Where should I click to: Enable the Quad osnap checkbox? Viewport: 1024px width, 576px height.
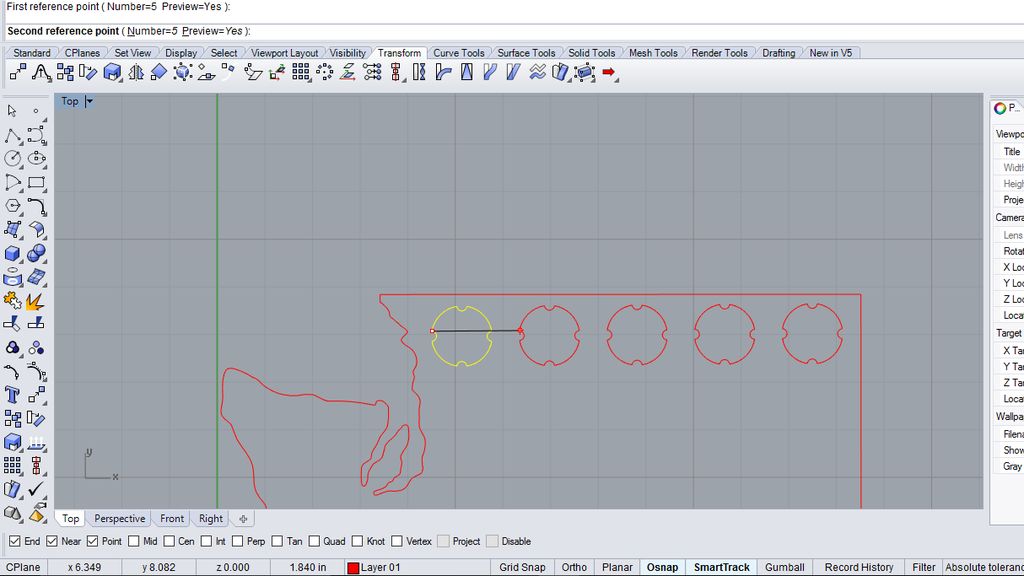(x=314, y=541)
